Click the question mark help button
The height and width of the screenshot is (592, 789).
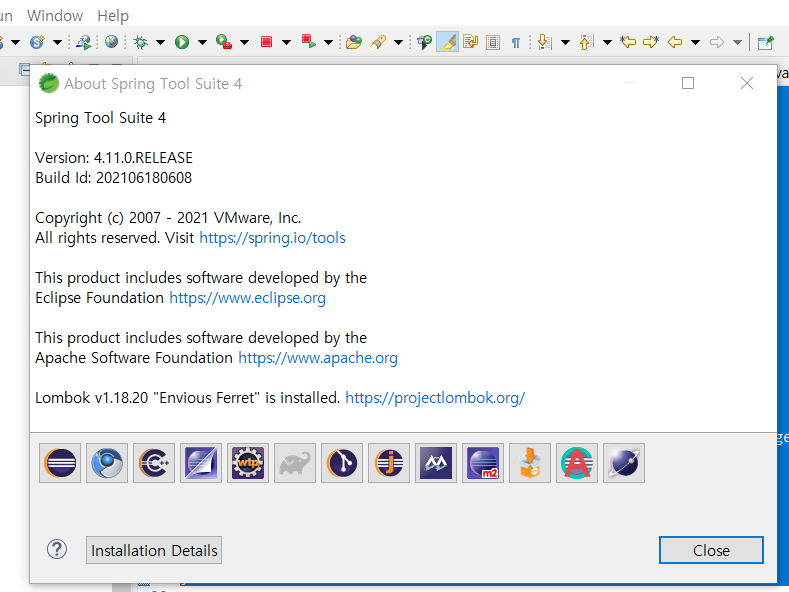pyautogui.click(x=57, y=549)
